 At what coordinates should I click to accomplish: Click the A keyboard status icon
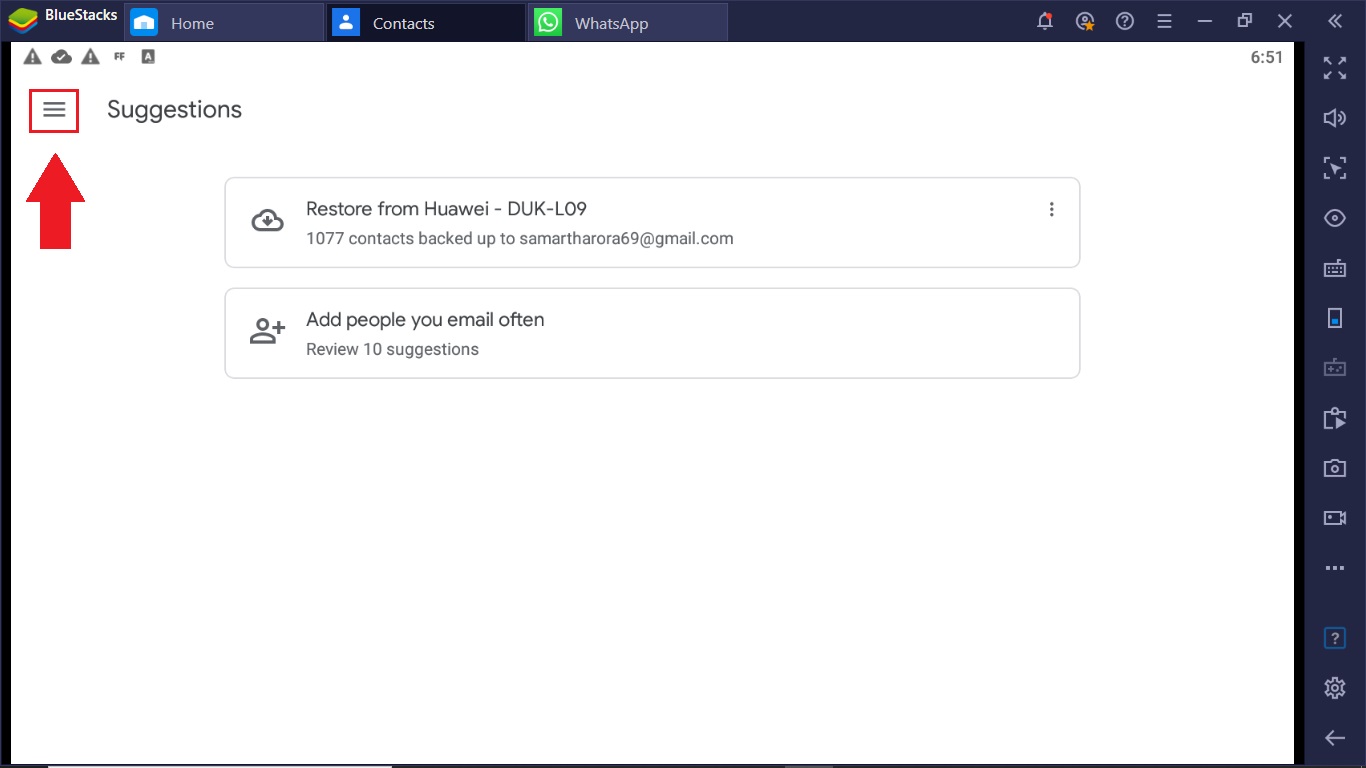click(x=148, y=57)
